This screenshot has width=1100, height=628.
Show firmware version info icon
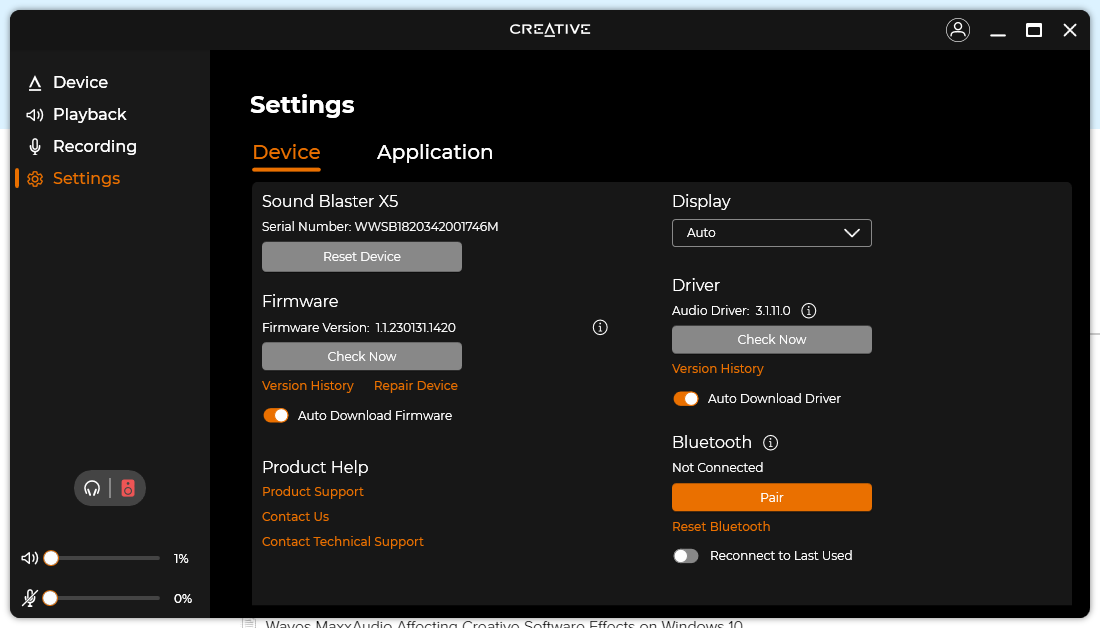tap(600, 328)
